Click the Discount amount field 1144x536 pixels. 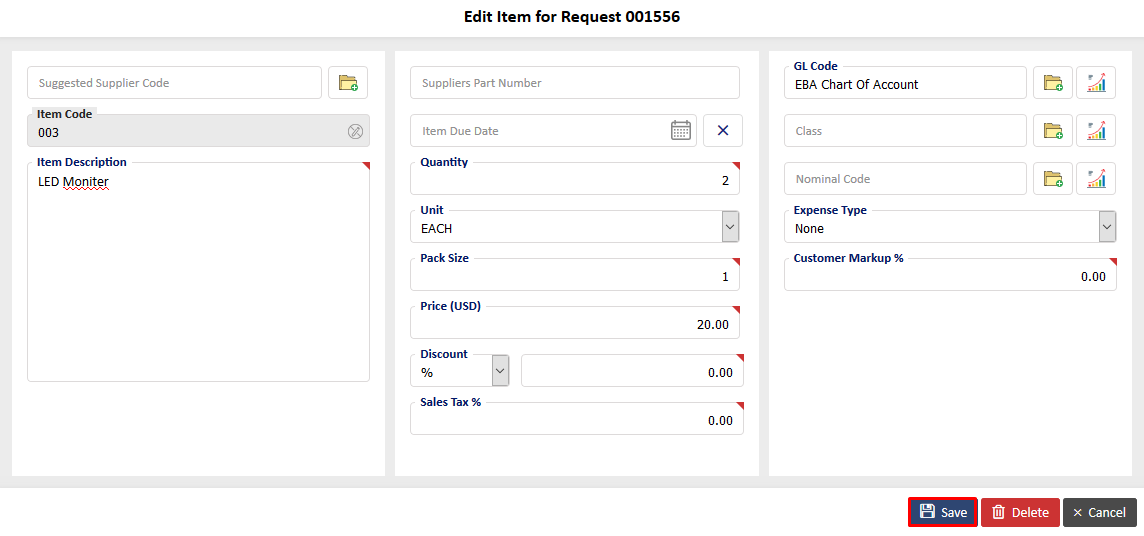point(633,371)
